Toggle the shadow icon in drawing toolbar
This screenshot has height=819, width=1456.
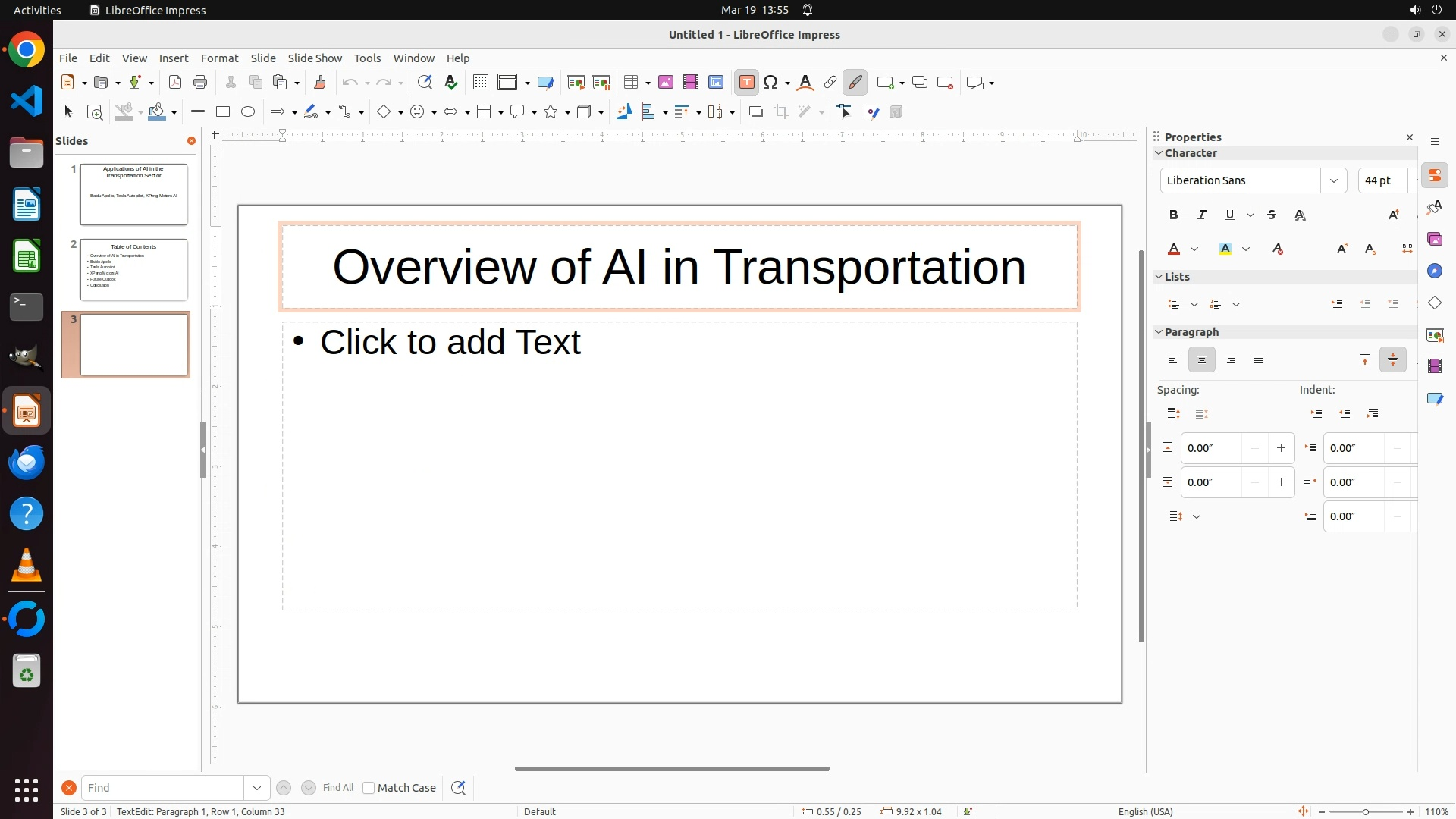[x=755, y=112]
